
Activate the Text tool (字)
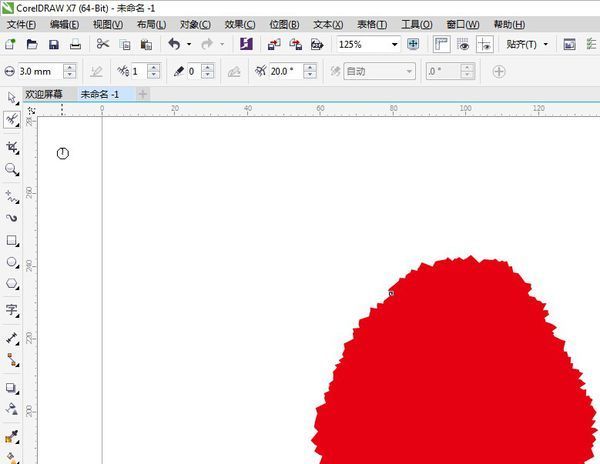pyautogui.click(x=12, y=310)
